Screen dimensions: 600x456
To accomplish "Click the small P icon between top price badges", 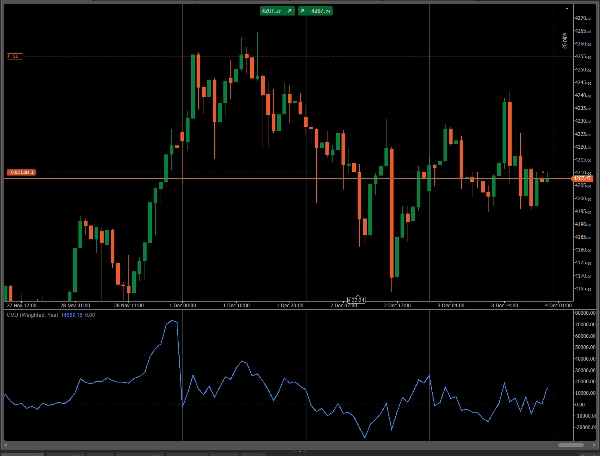I will pos(290,10).
